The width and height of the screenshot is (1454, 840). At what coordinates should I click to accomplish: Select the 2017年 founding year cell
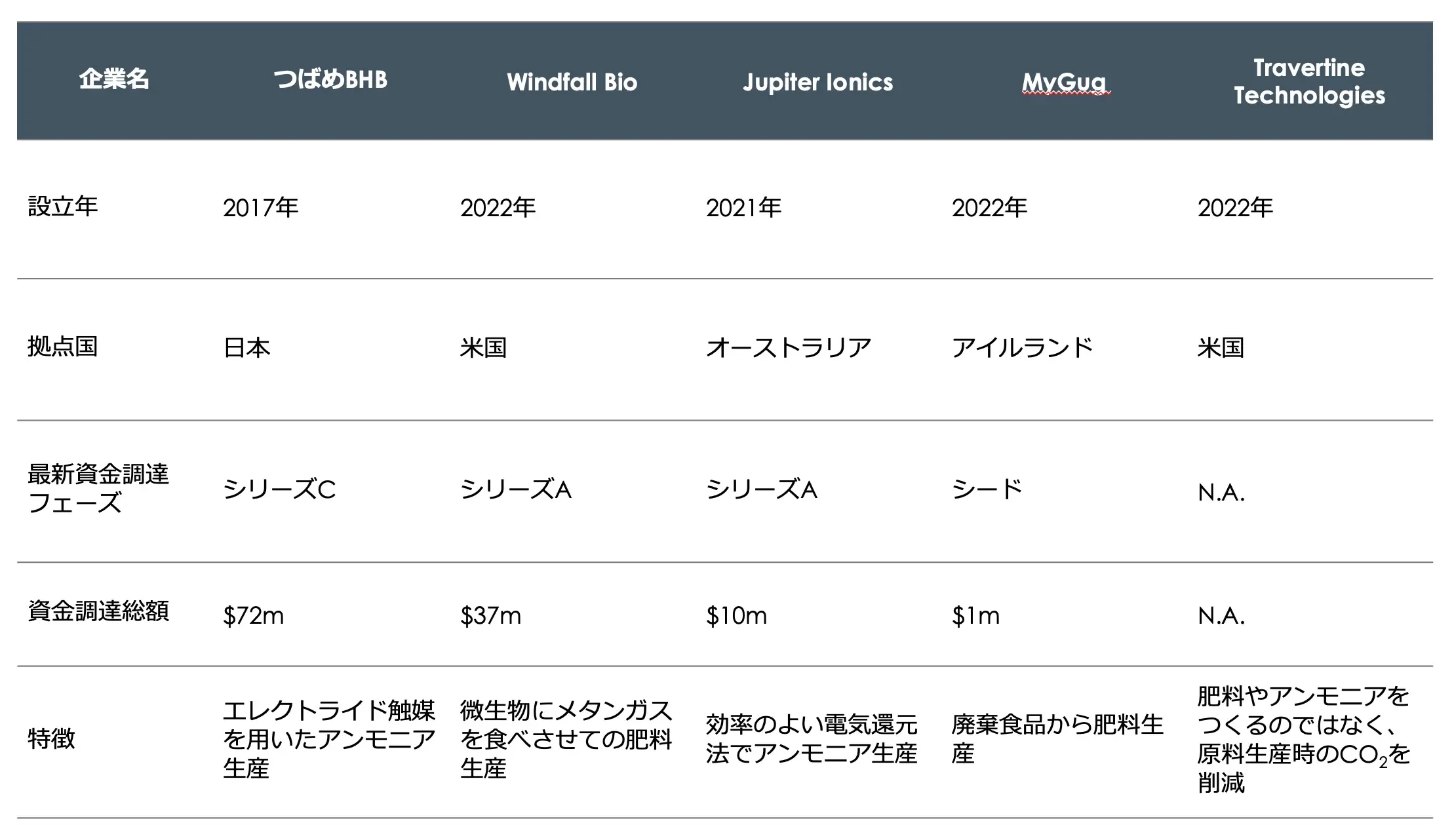[x=260, y=208]
